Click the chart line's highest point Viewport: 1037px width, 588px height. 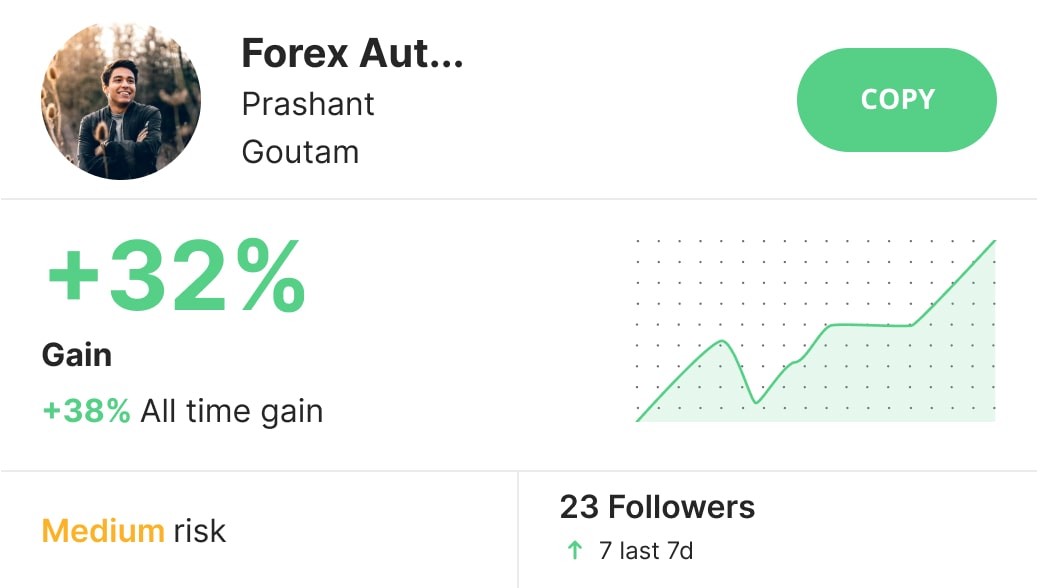pos(993,241)
